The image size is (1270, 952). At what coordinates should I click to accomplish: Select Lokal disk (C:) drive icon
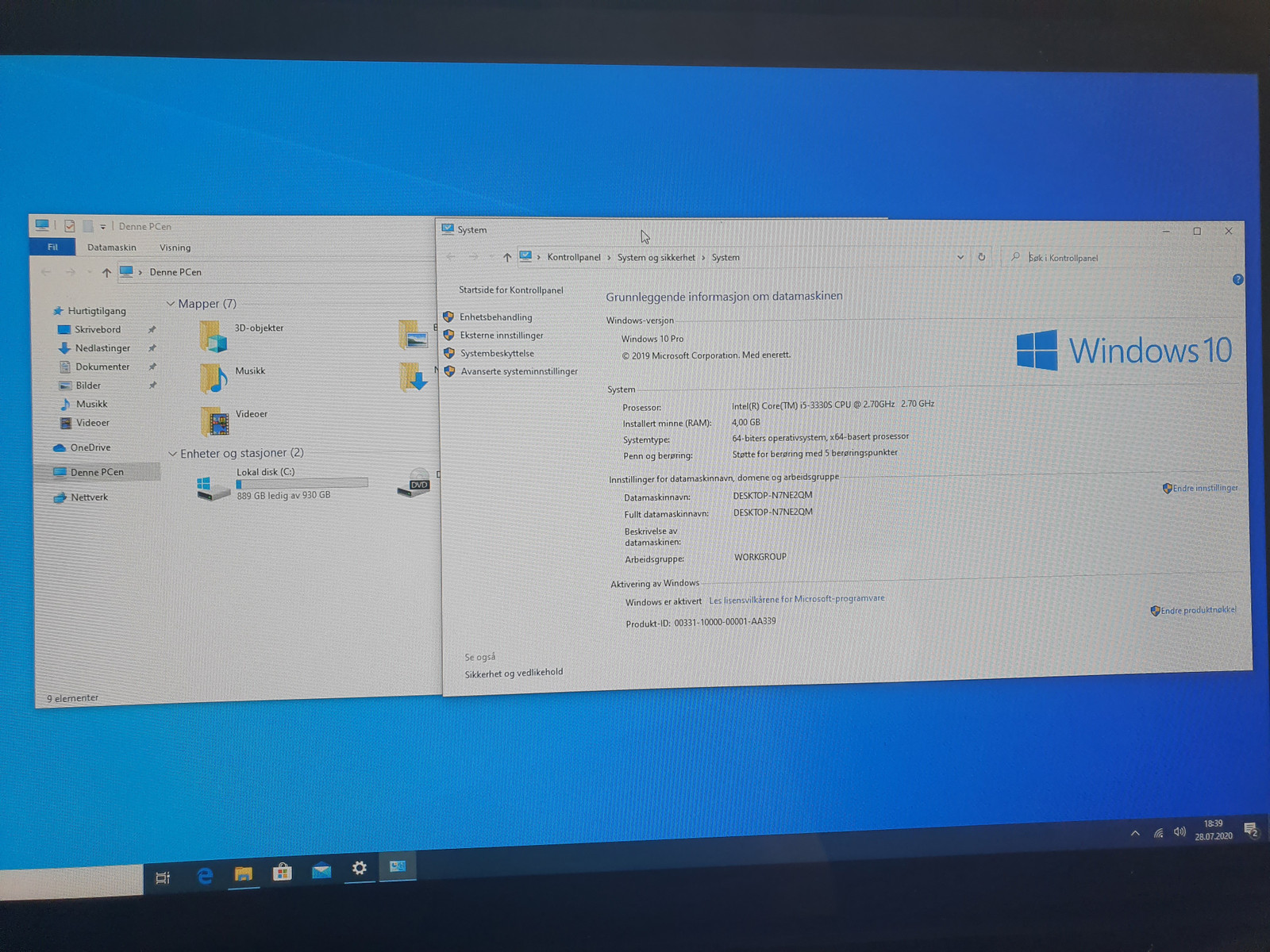coord(213,487)
